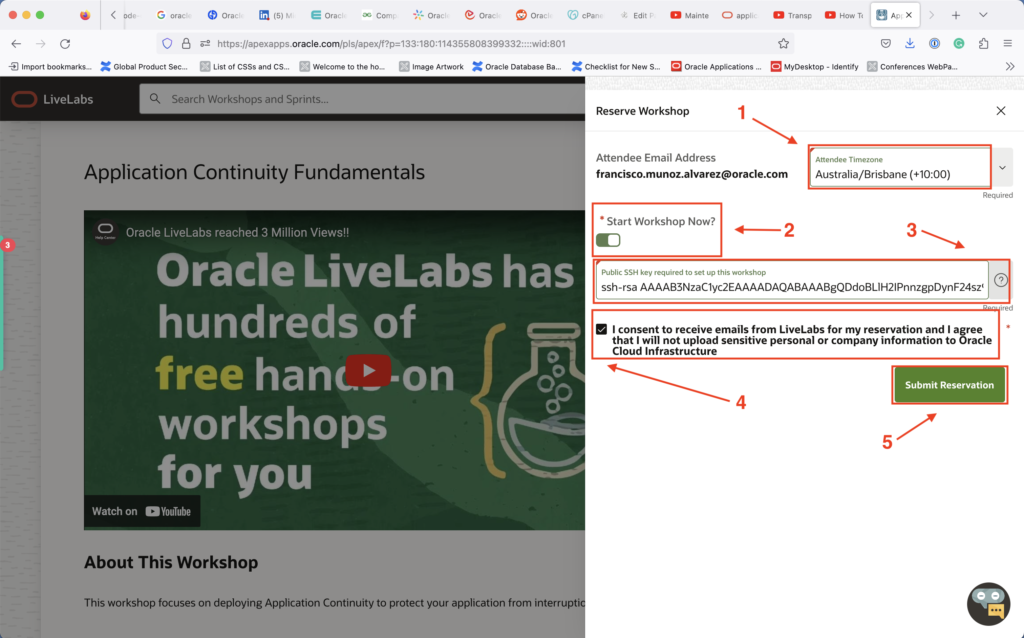
Task: Click the Submit Reservation button
Action: pos(948,385)
